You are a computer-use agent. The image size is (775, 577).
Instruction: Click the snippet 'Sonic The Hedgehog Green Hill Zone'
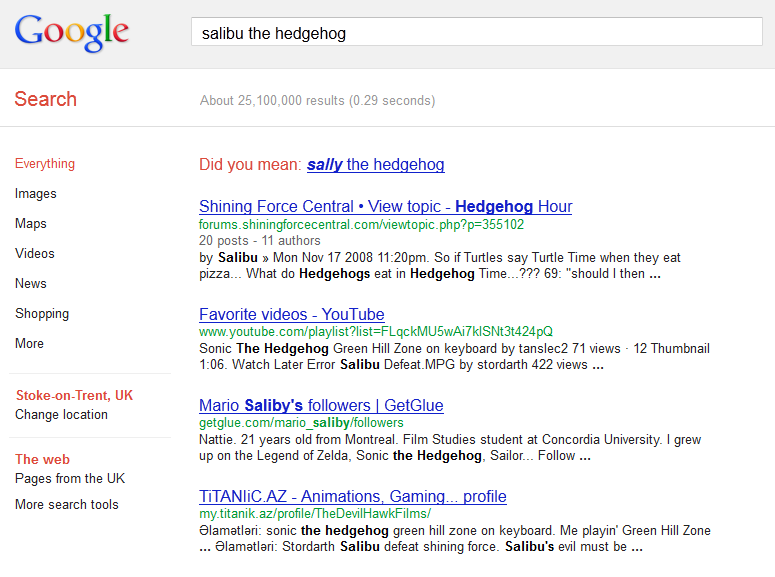pyautogui.click(x=454, y=356)
